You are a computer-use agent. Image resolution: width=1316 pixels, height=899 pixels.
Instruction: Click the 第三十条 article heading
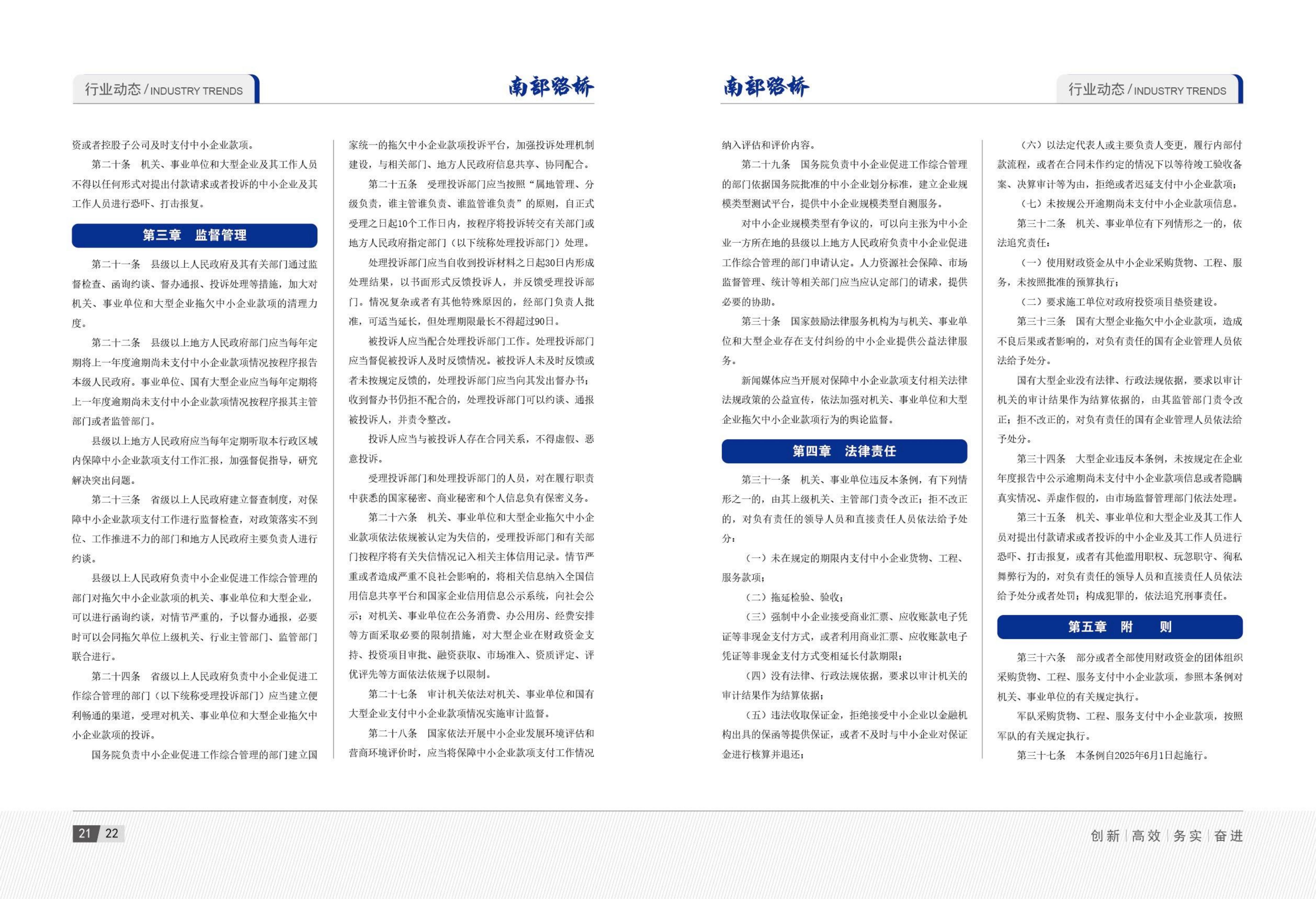pos(761,321)
